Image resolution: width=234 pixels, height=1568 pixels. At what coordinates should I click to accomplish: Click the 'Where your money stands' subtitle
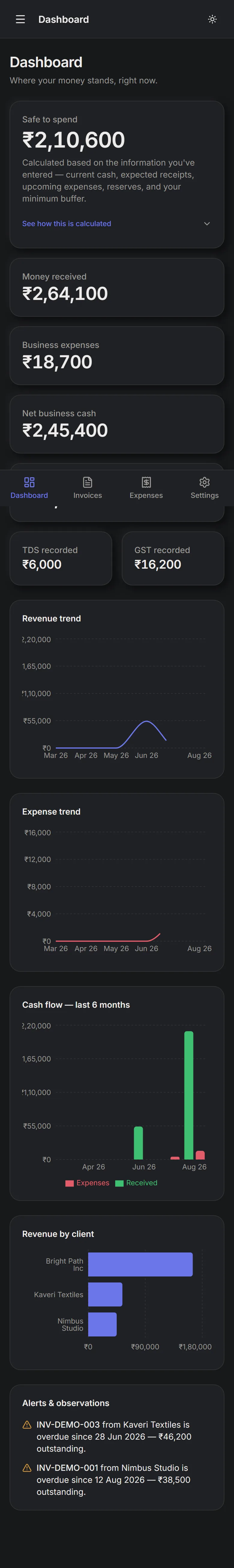click(83, 80)
